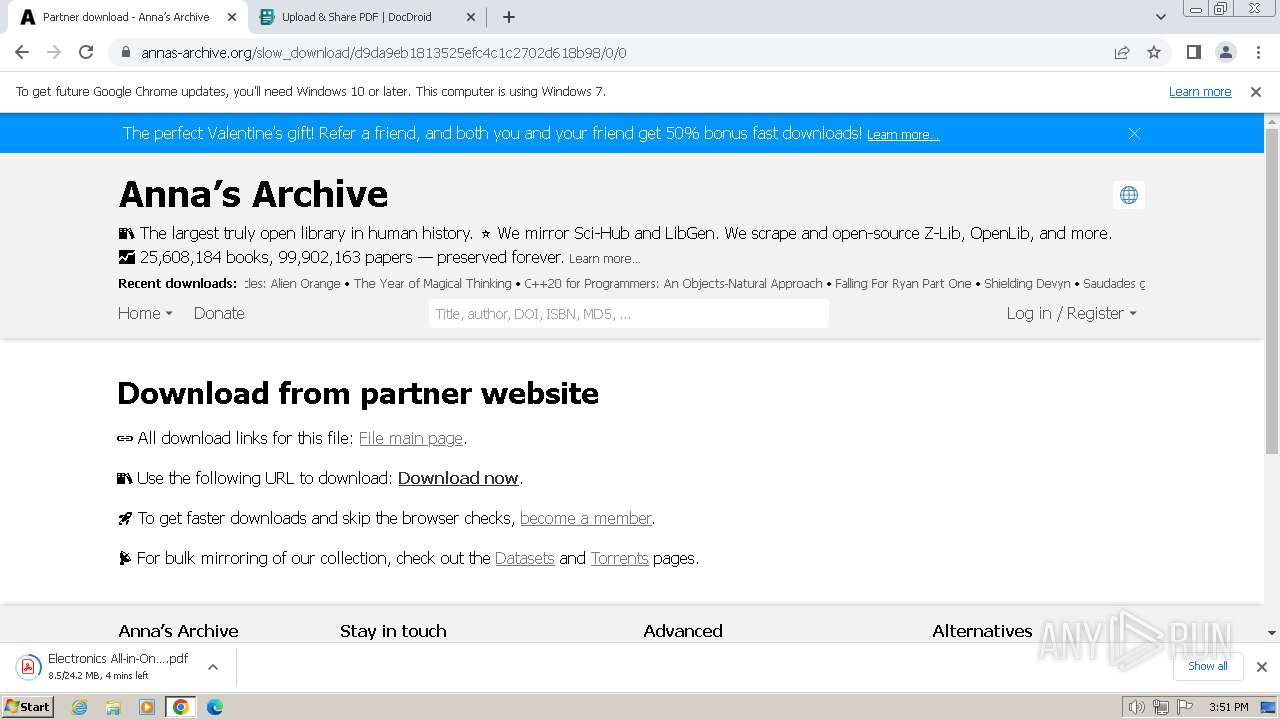Click the Alternatives footer heading
Image resolution: width=1280 pixels, height=720 pixels.
(x=982, y=631)
